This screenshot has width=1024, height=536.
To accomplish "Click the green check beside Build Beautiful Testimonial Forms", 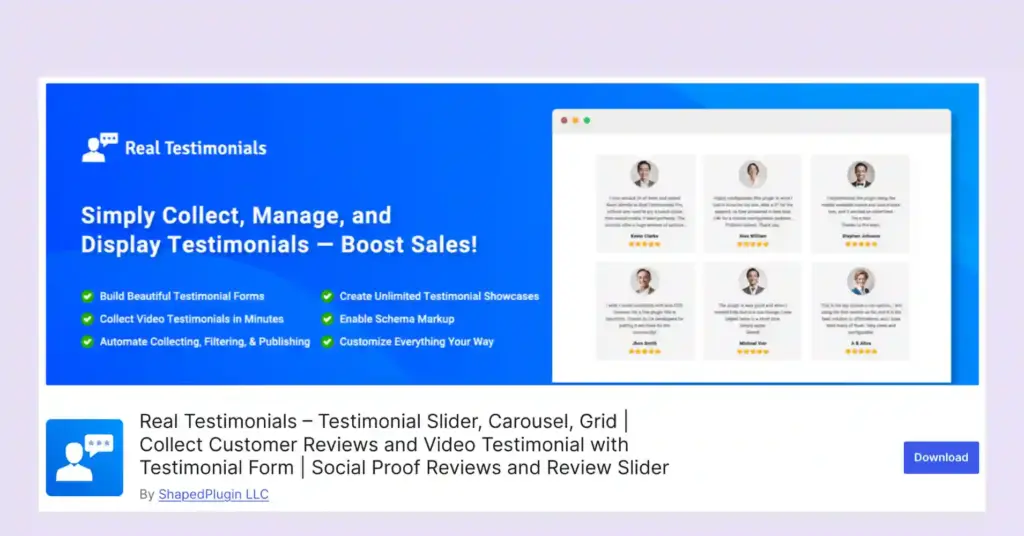I will pyautogui.click(x=88, y=296).
